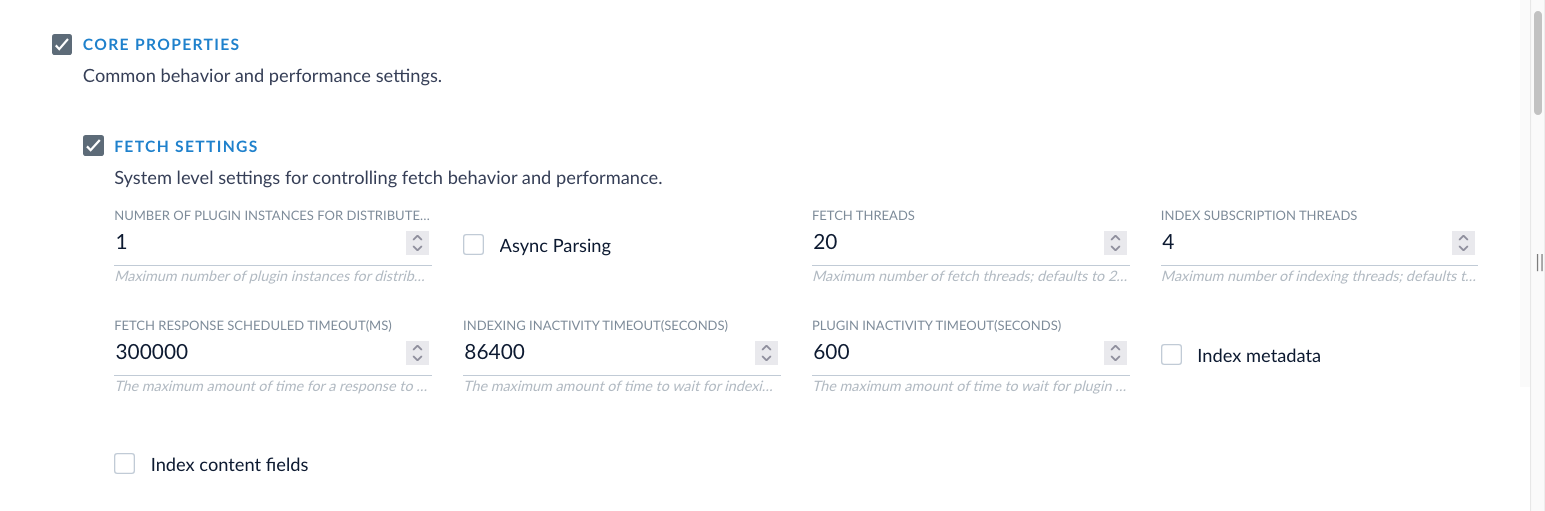1545x511 pixels.
Task: Focus the Fetch Threads field showing 20
Action: (x=957, y=242)
